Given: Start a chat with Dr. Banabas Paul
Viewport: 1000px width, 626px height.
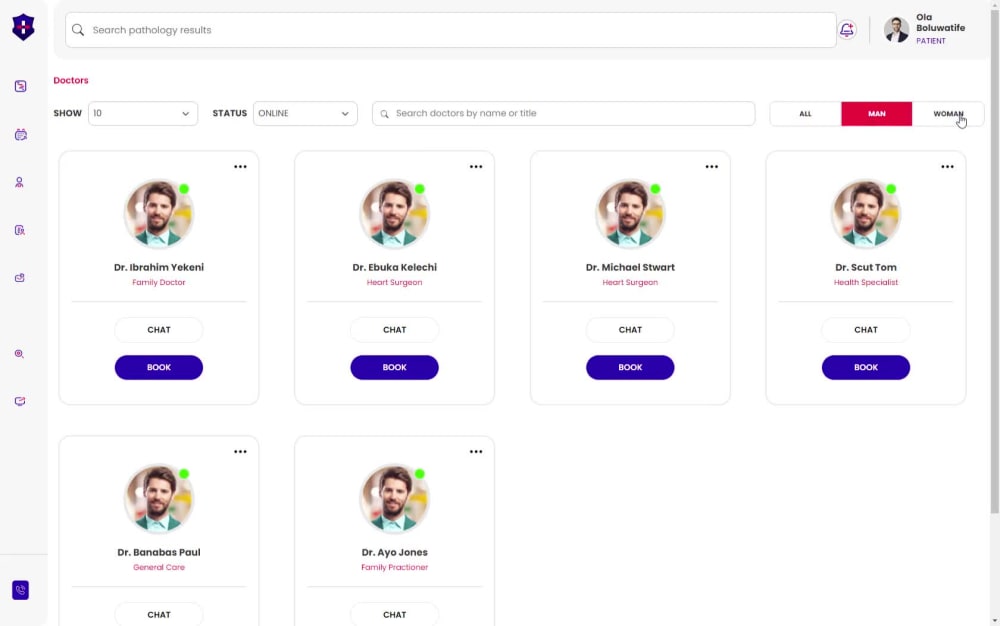Looking at the screenshot, I should [159, 614].
